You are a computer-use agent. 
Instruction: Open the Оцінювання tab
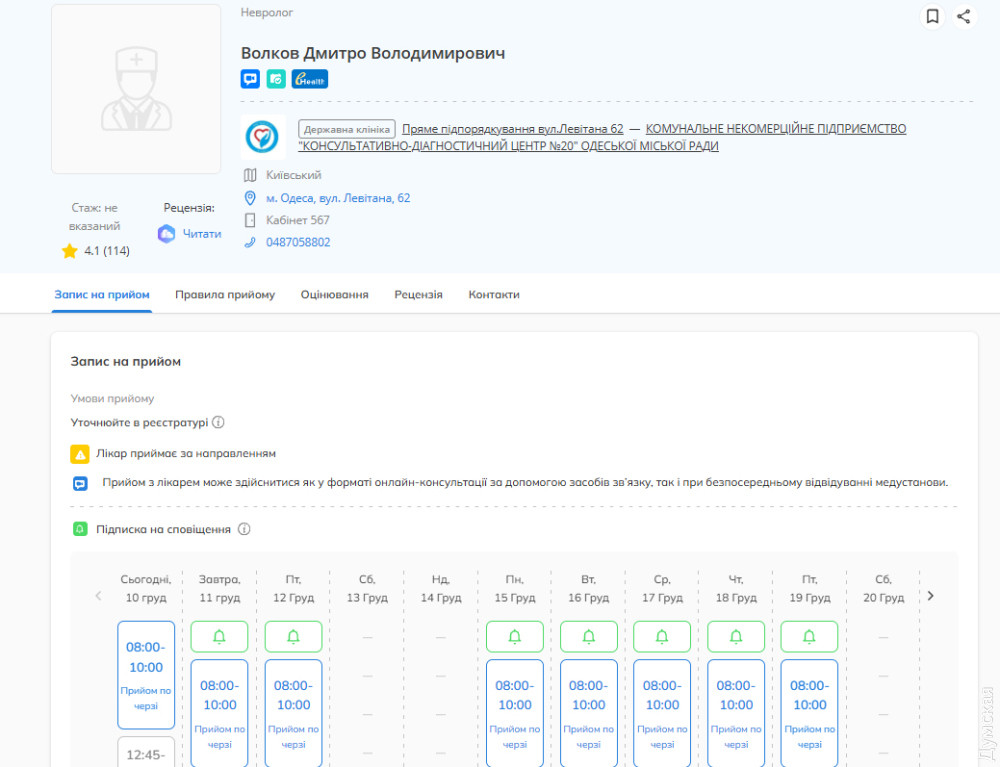[334, 295]
